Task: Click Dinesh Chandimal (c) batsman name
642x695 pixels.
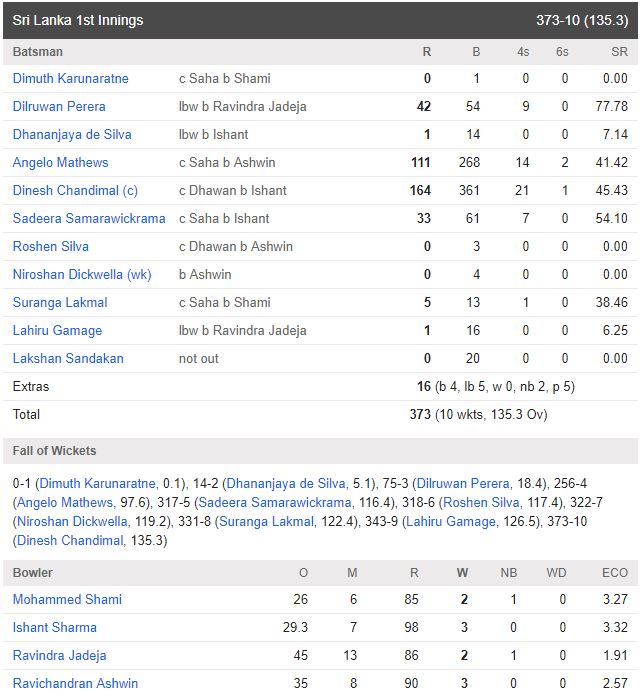Action: pyautogui.click(x=75, y=190)
